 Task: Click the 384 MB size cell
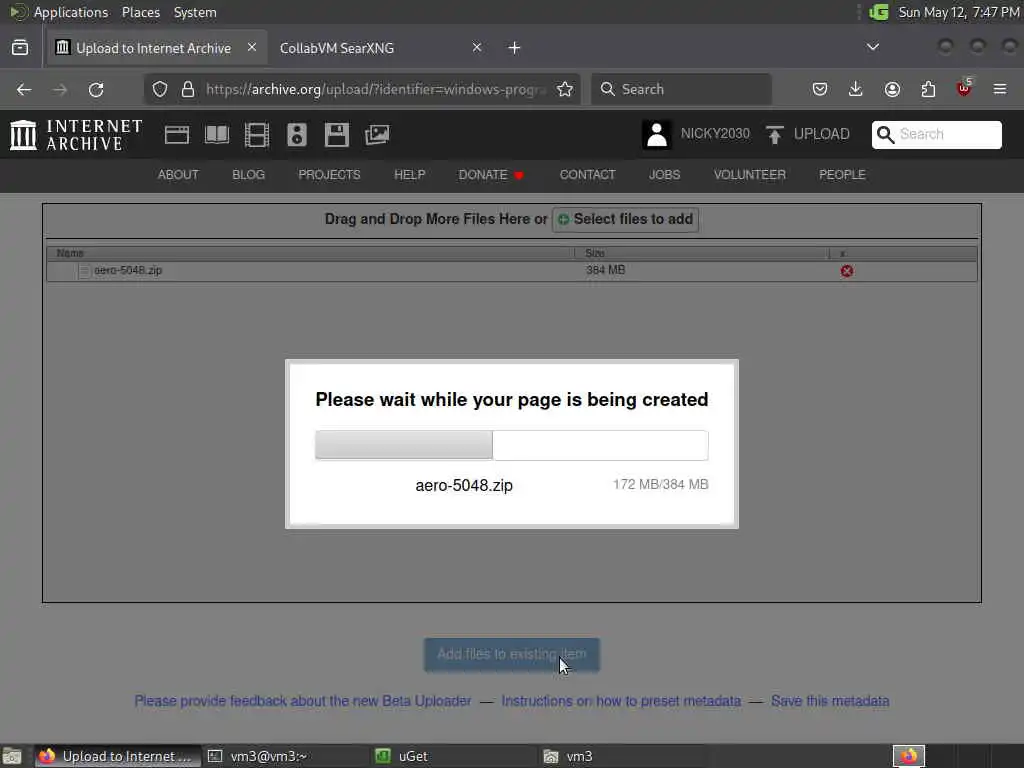605,270
